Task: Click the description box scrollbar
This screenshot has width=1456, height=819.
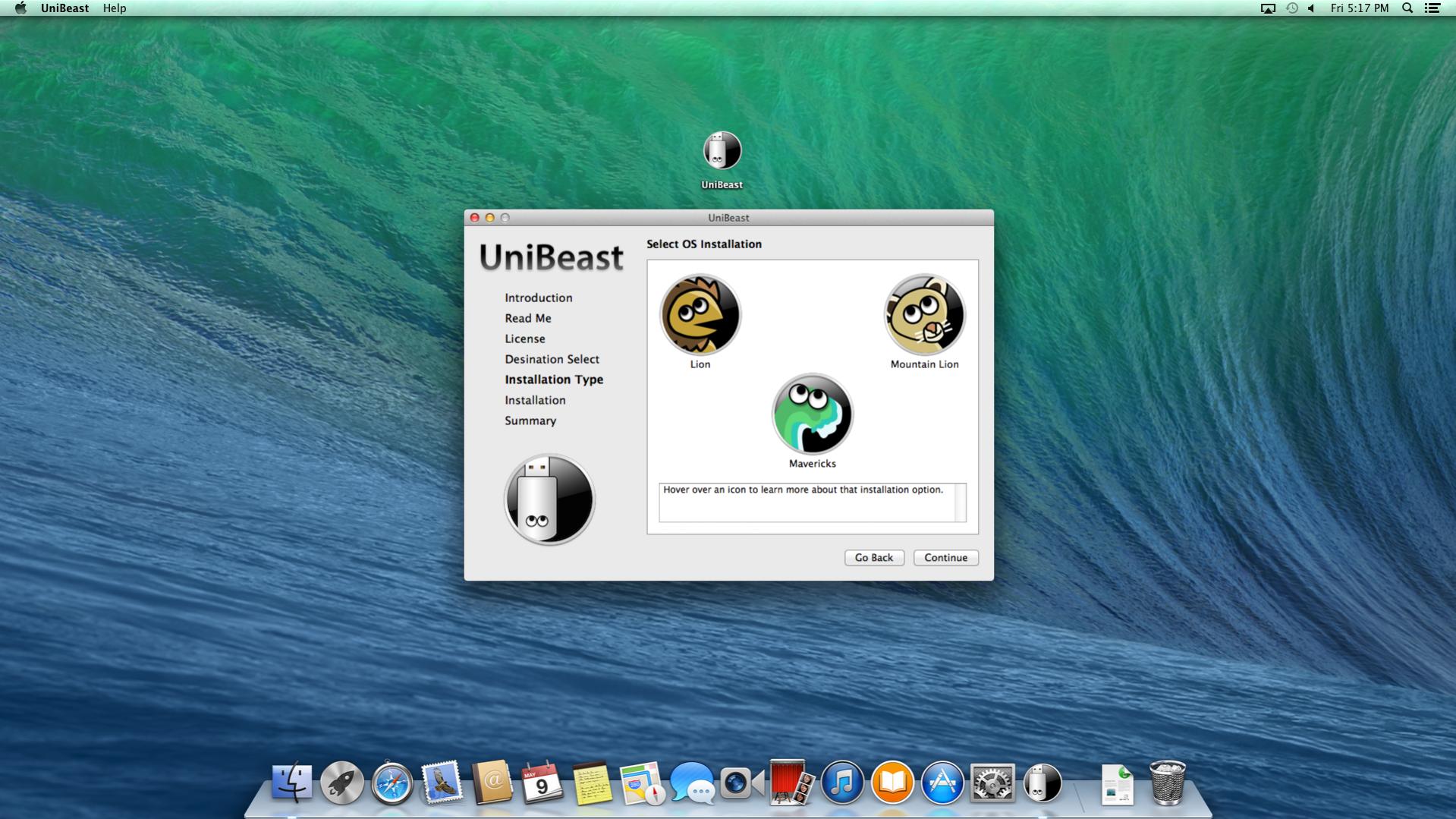Action: pyautogui.click(x=960, y=502)
